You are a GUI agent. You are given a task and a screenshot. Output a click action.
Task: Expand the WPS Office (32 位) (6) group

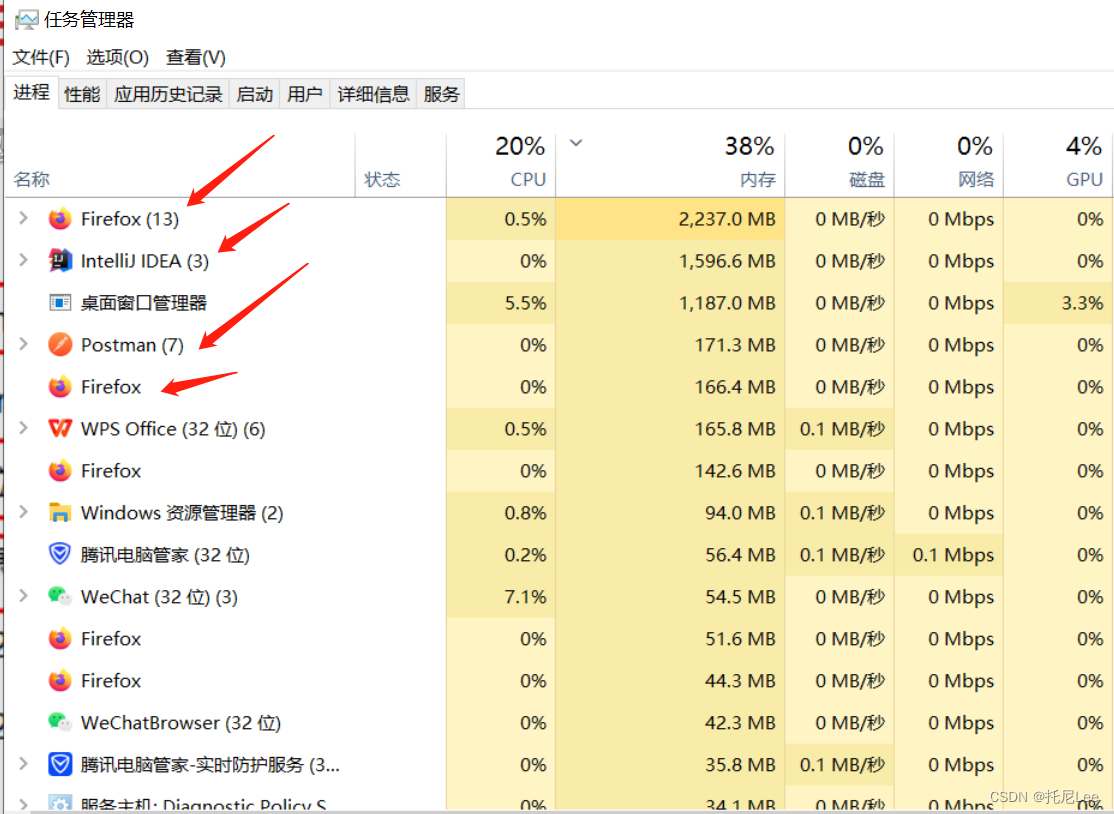pos(23,428)
